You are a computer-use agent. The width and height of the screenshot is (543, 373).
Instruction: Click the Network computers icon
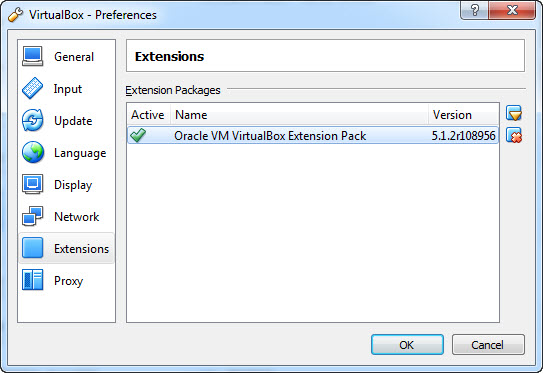click(x=33, y=216)
